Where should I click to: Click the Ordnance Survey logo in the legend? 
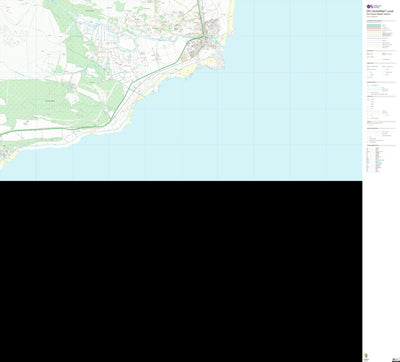coord(373,6)
